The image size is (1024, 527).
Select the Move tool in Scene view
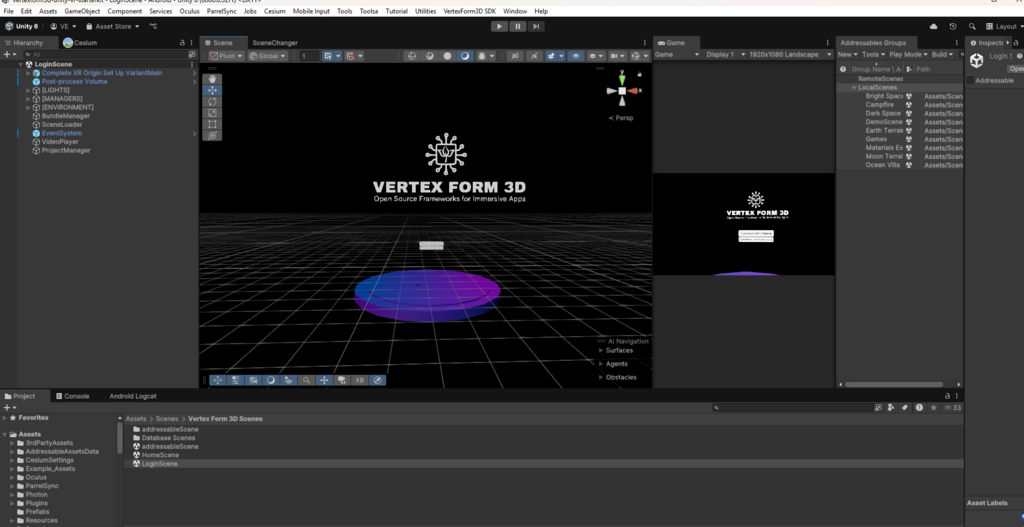point(212,90)
